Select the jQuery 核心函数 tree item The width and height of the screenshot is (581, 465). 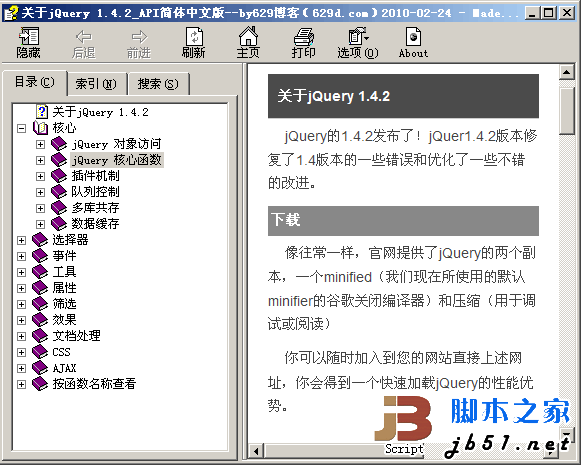point(117,160)
